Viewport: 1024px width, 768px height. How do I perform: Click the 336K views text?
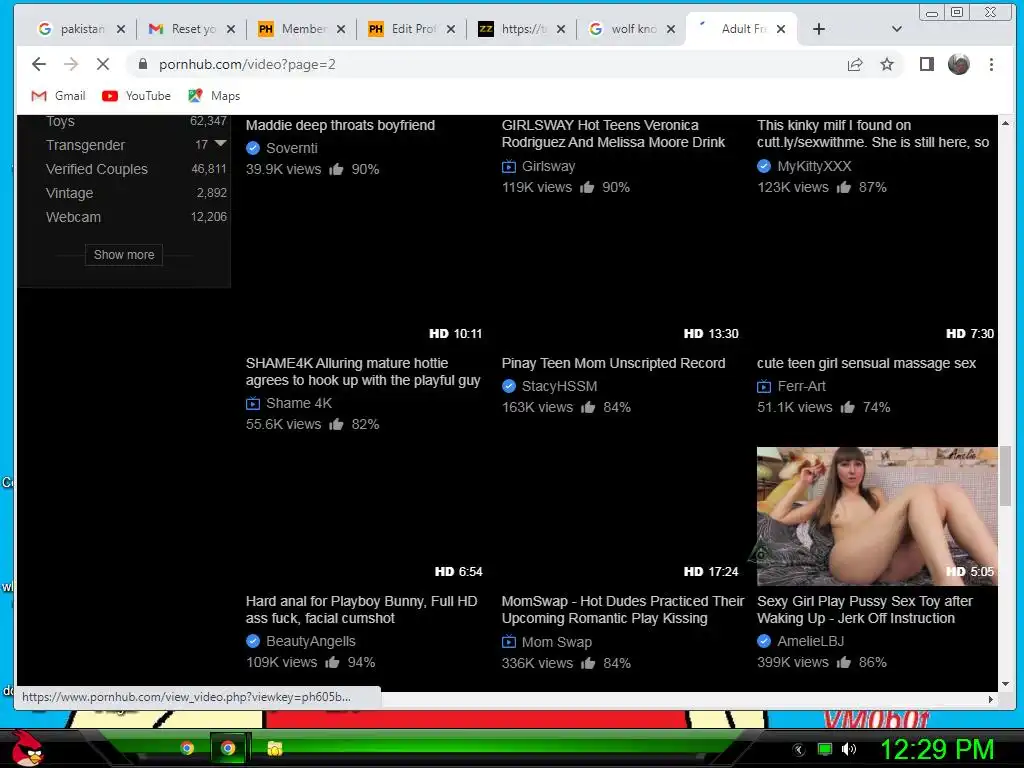[x=537, y=664]
